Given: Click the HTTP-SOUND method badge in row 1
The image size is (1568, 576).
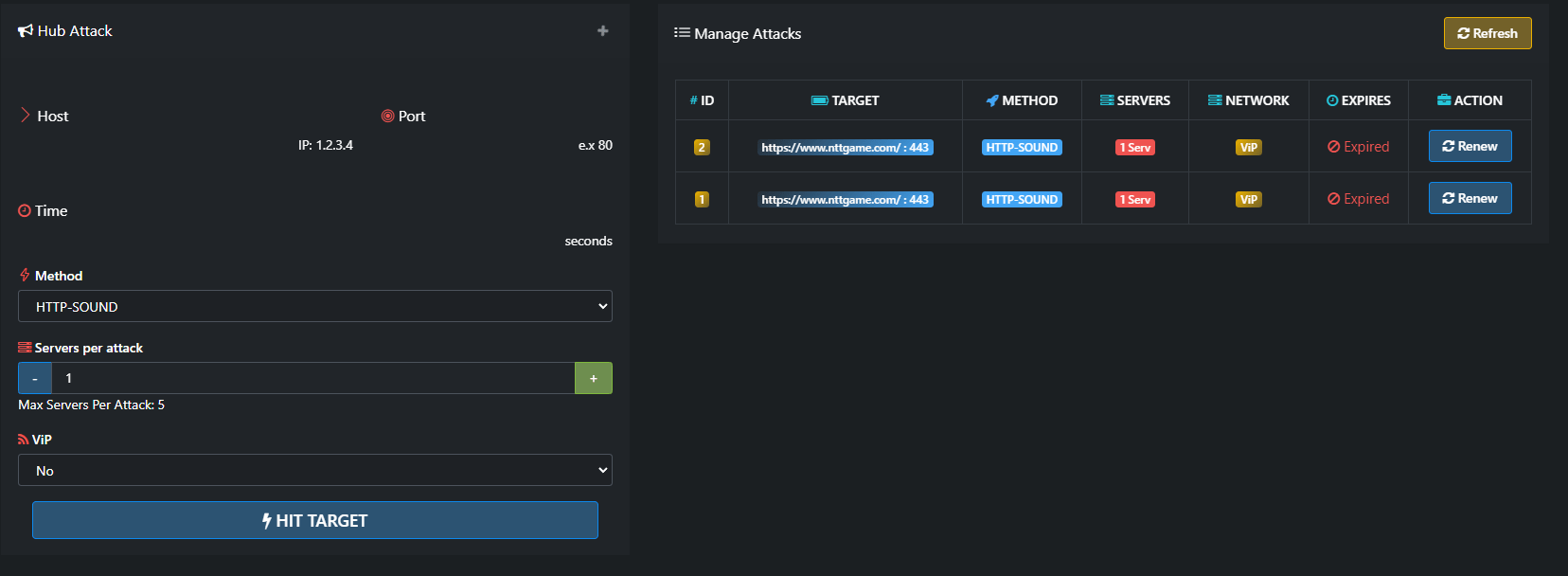Looking at the screenshot, I should pos(1022,199).
